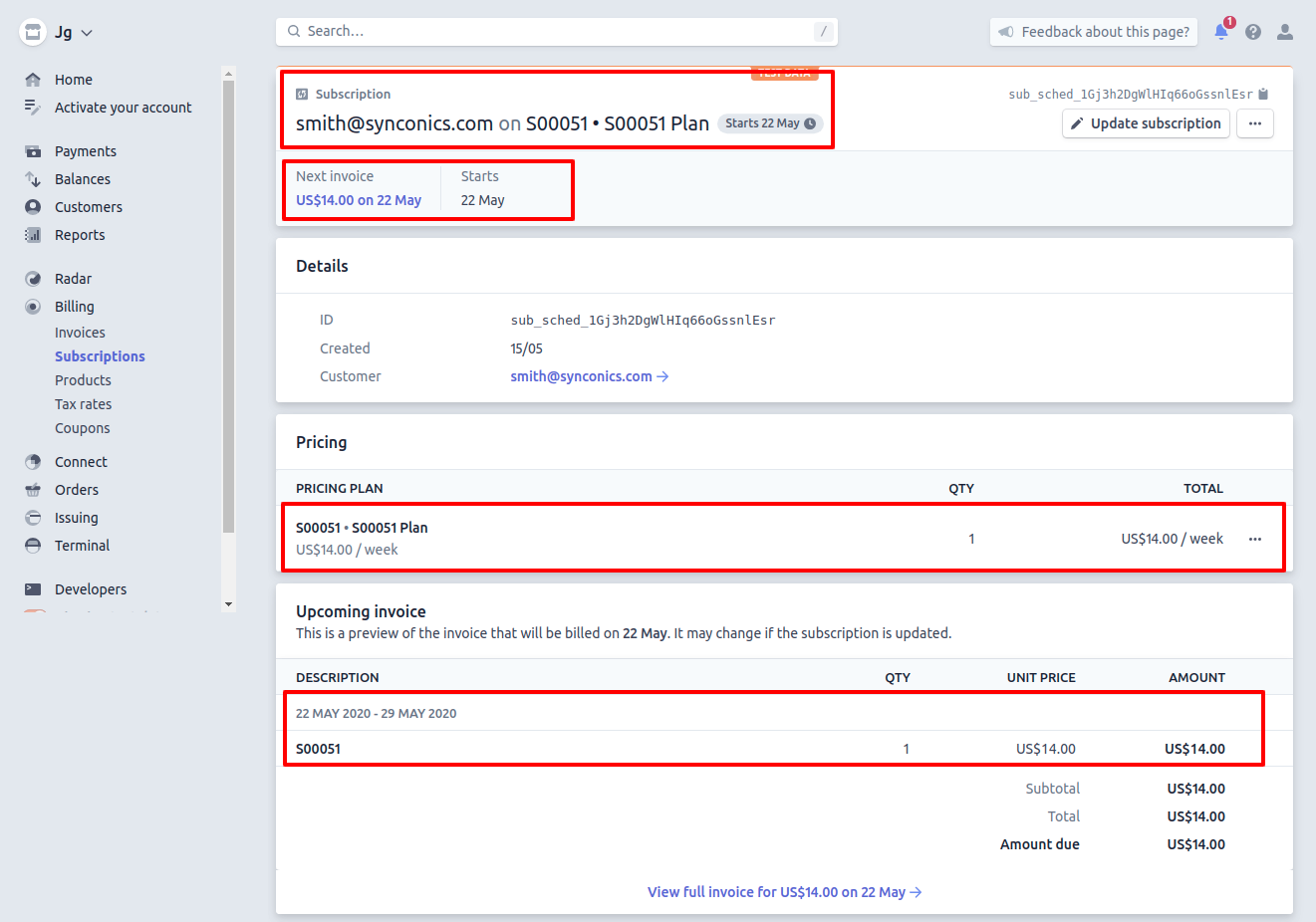View full invoice for US$14.00
This screenshot has width=1316, height=922.
coord(784,892)
